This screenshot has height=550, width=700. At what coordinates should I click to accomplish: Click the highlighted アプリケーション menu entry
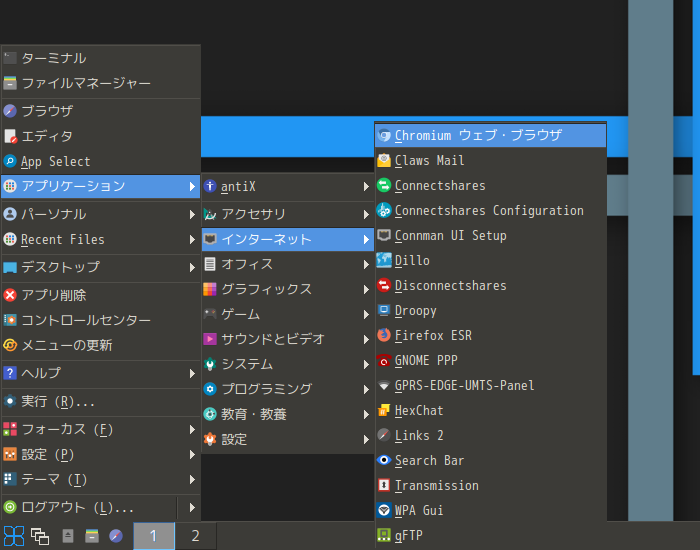click(101, 186)
